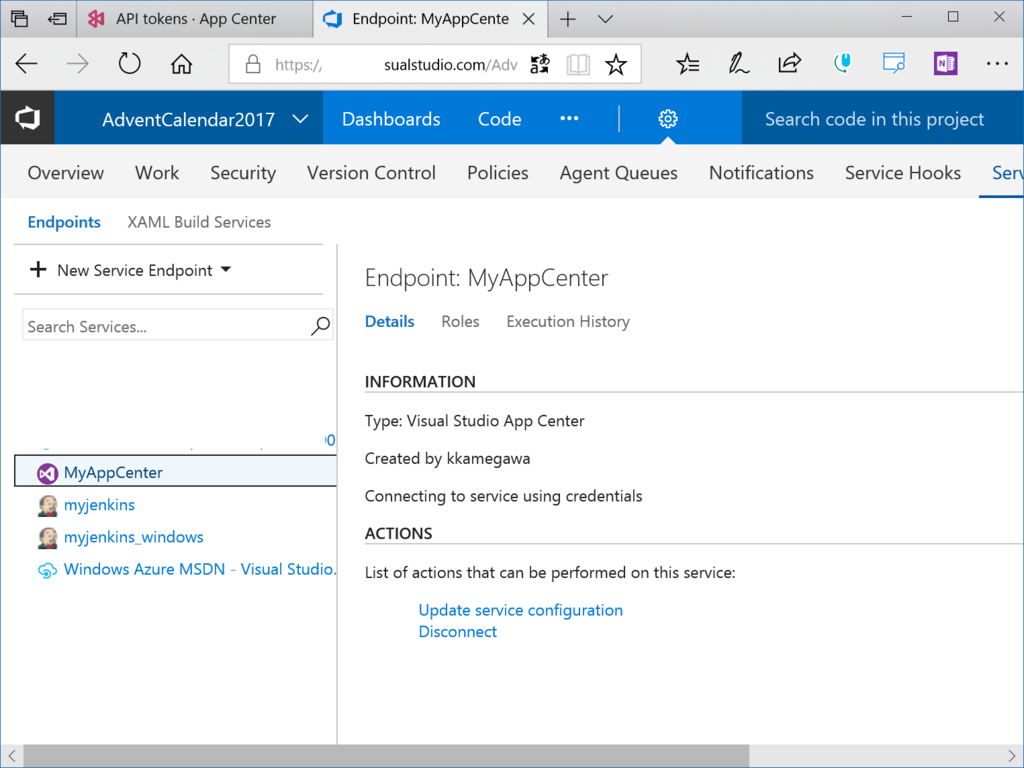1024x768 pixels.
Task: Go to the Work settings tab
Action: click(157, 172)
